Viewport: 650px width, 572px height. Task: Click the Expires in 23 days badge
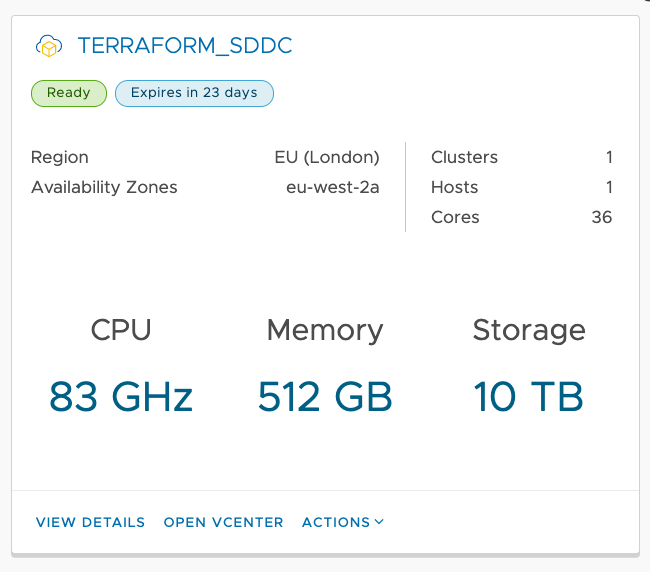tap(194, 93)
